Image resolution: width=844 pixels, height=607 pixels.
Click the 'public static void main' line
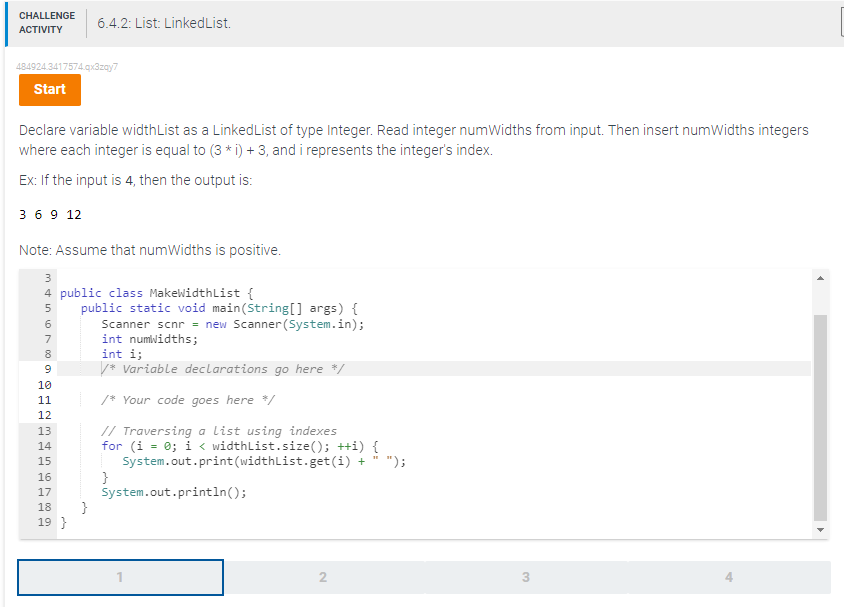point(220,308)
